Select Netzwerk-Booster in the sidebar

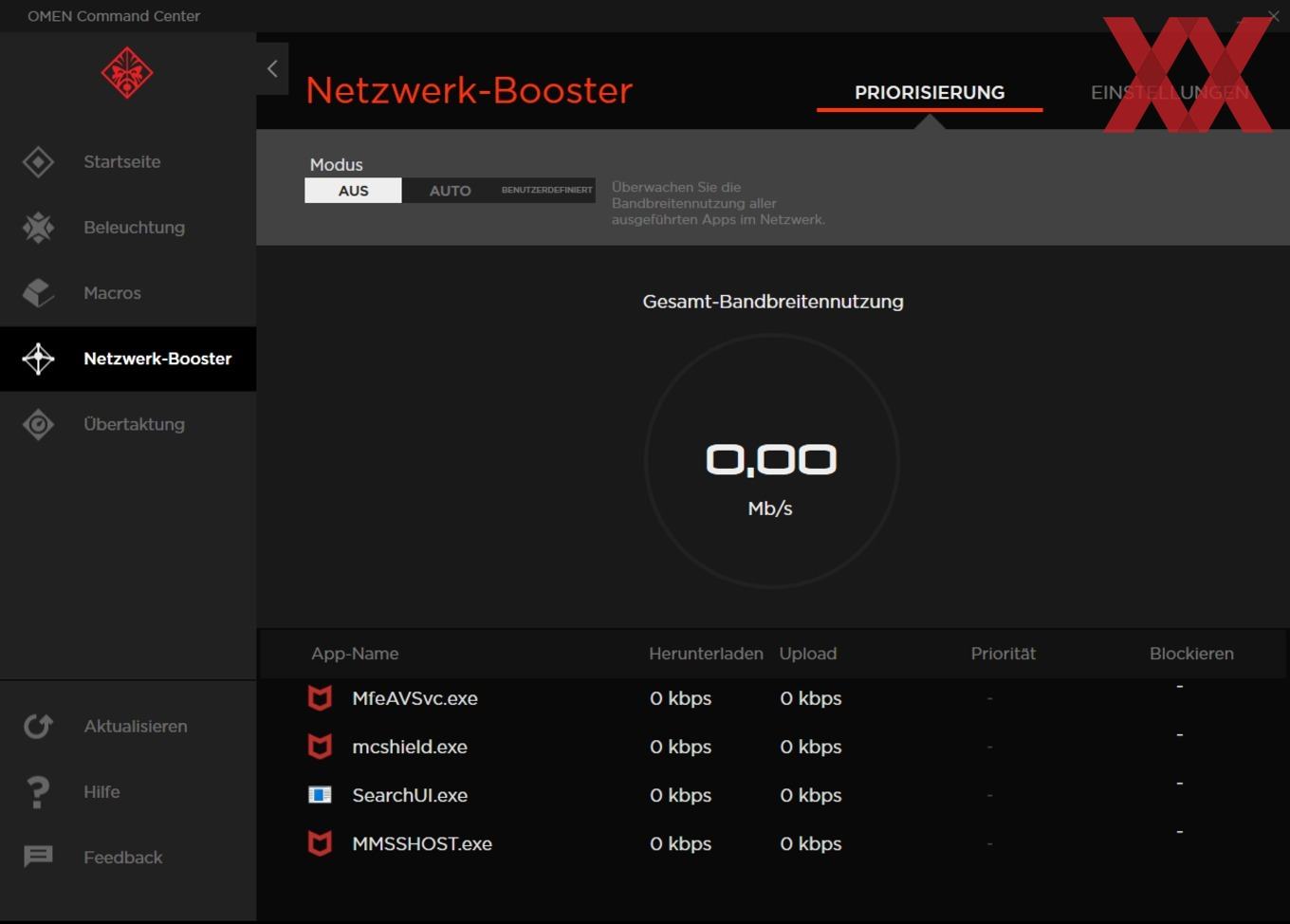point(157,359)
